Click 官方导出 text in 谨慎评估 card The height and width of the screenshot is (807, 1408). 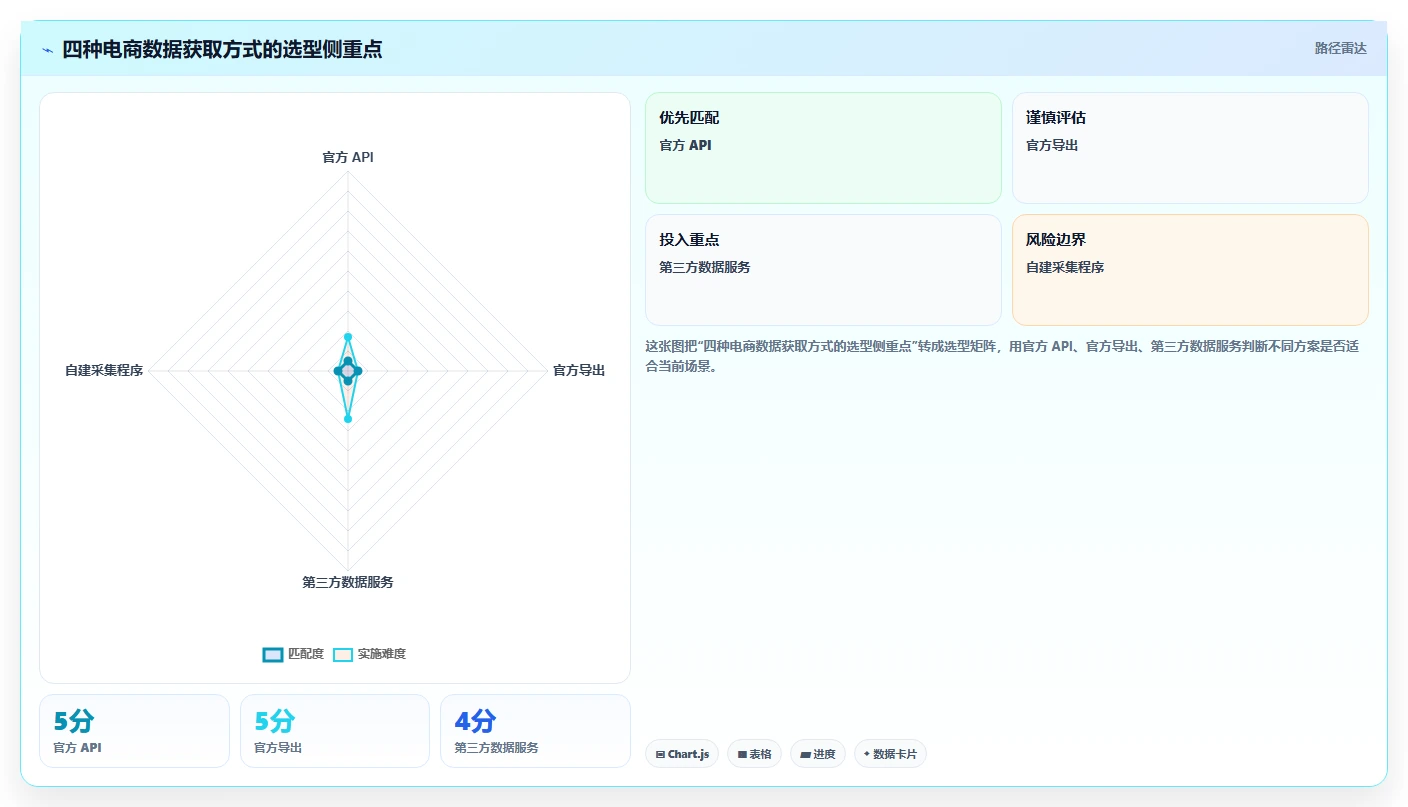[x=1052, y=145]
